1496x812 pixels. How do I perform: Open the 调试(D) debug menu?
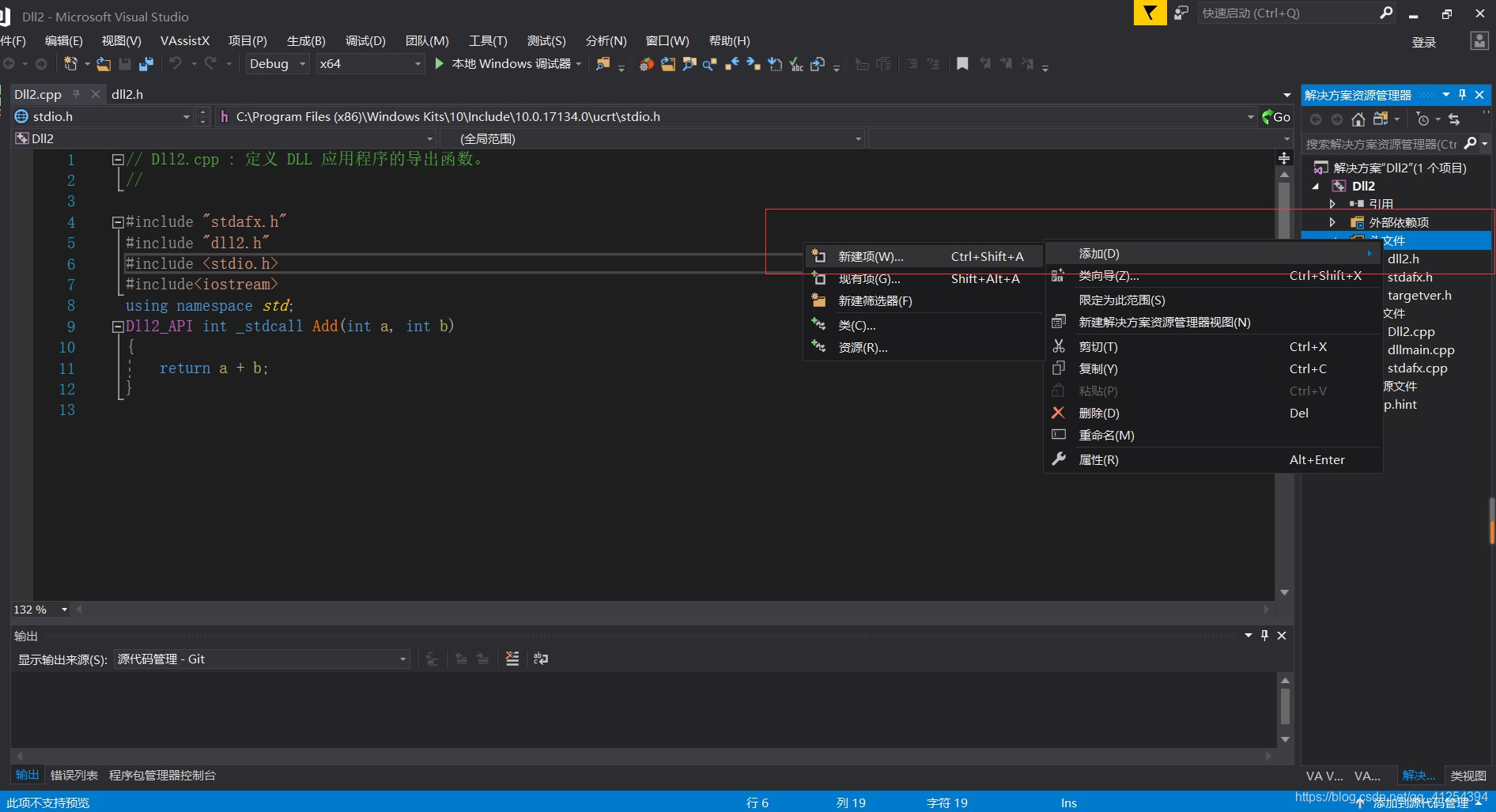[365, 41]
